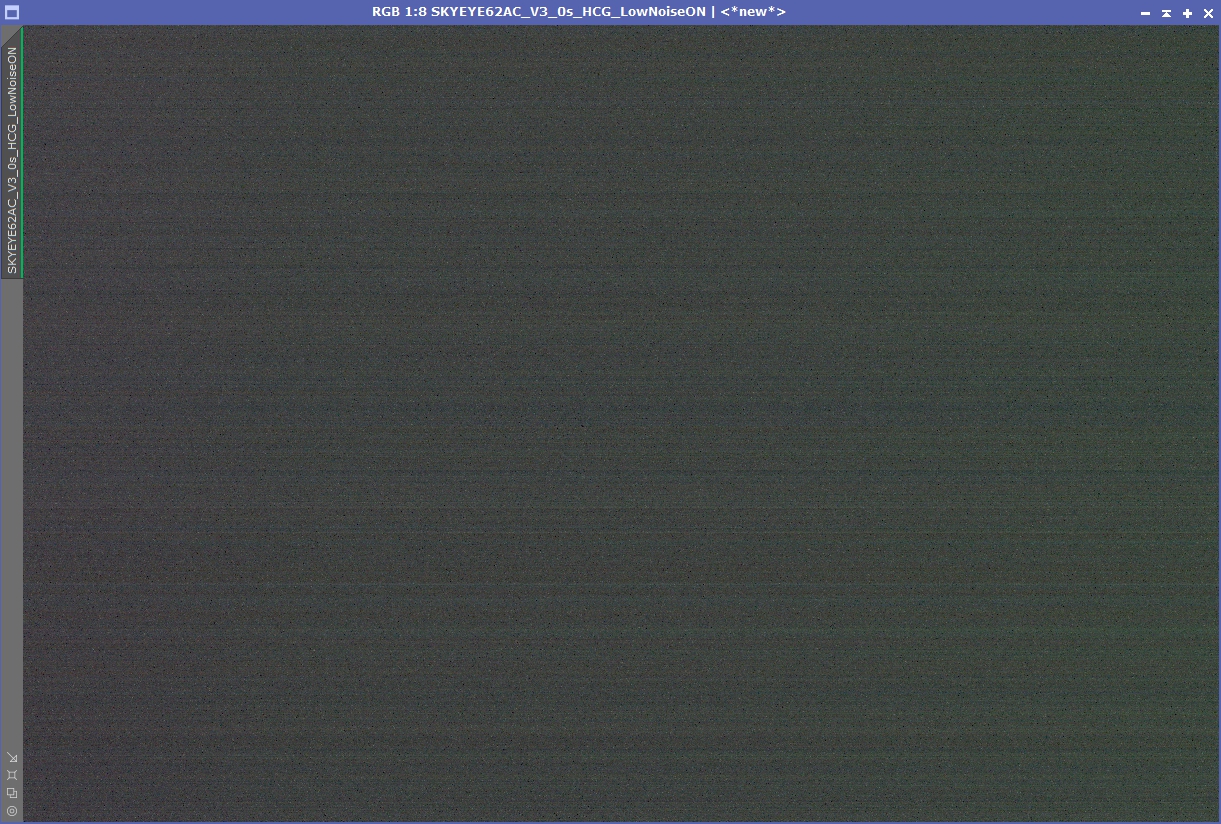This screenshot has height=824, width=1221.
Task: Click inside the dark noise image area
Action: [620, 423]
